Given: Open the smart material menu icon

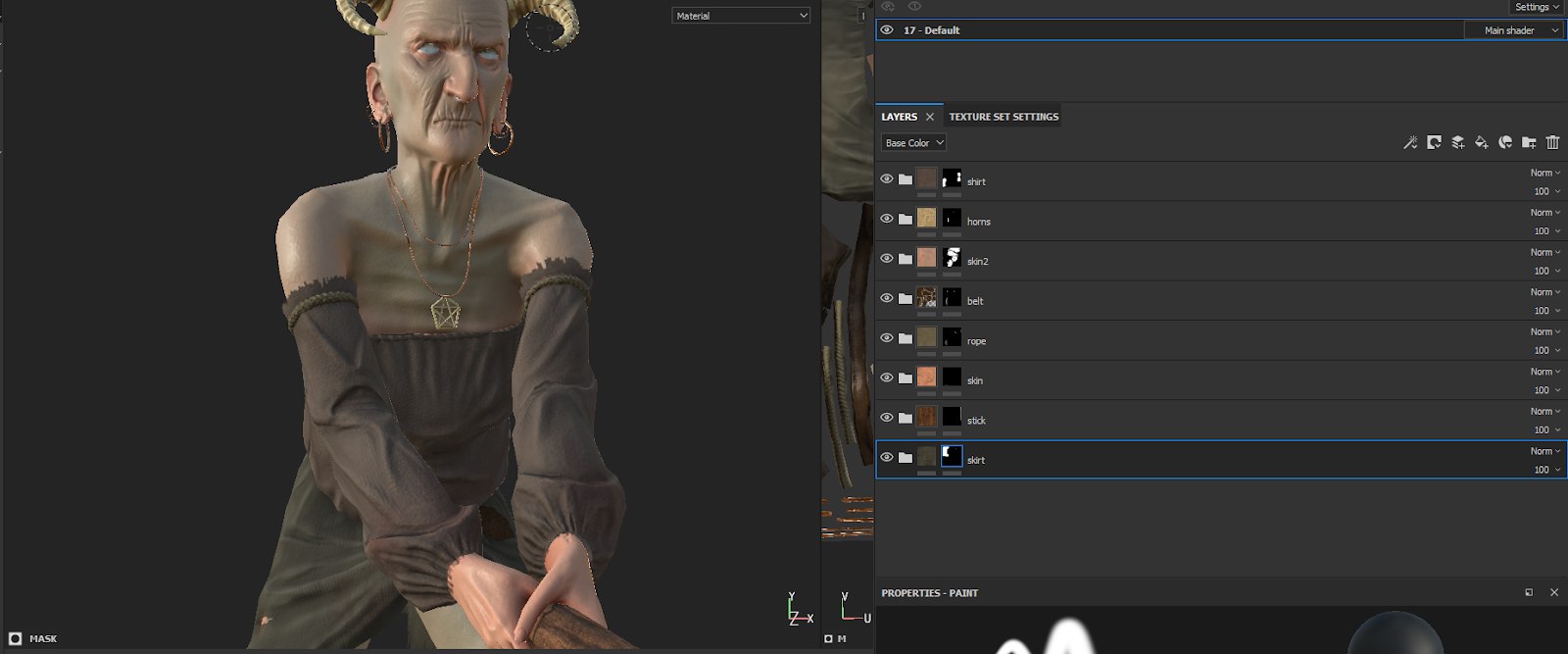Looking at the screenshot, I should [1505, 143].
